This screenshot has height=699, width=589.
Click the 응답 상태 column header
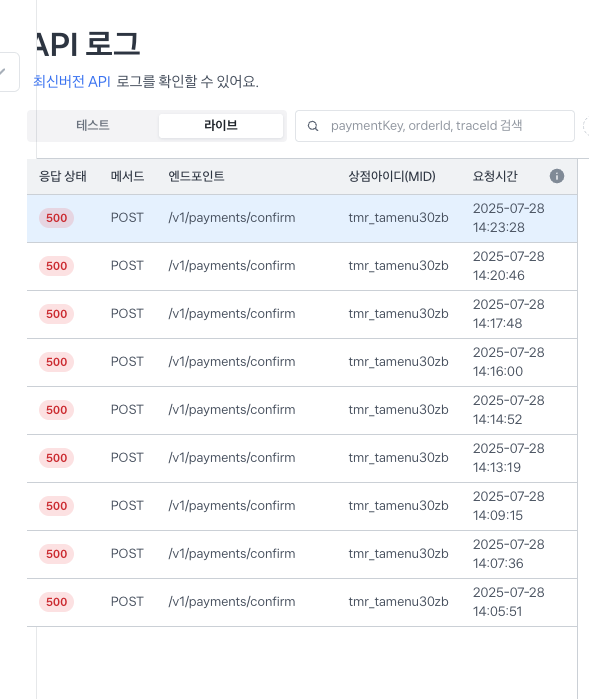[x=62, y=177]
